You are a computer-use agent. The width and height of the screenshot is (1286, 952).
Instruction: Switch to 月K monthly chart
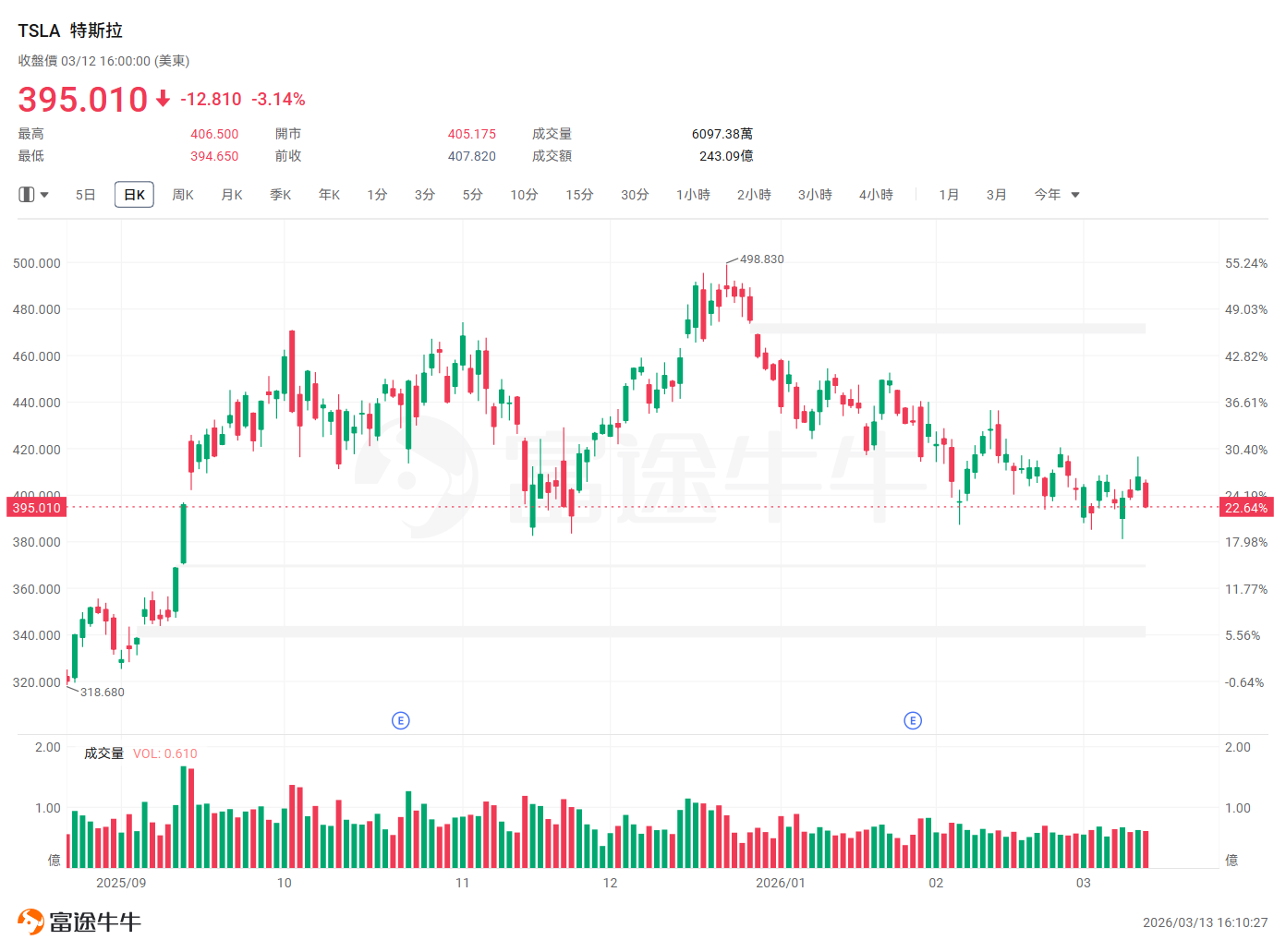[x=232, y=195]
